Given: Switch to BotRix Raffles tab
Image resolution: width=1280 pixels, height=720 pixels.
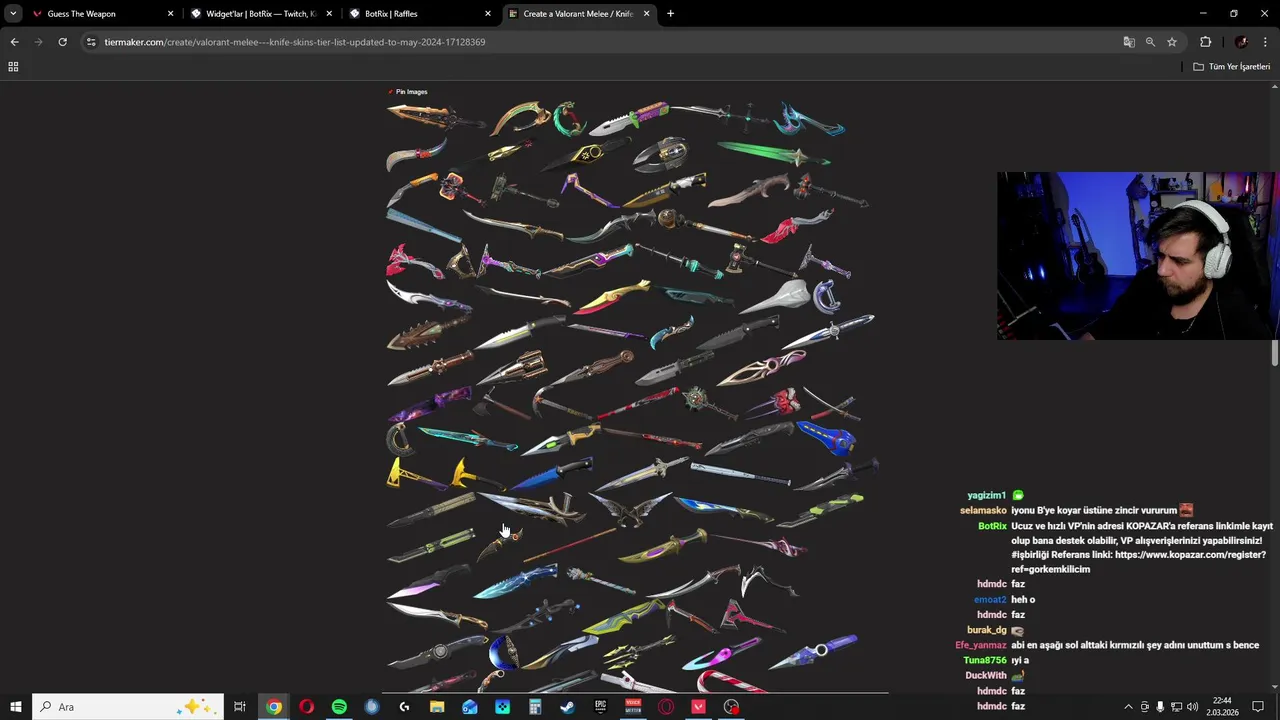Looking at the screenshot, I should tap(420, 14).
